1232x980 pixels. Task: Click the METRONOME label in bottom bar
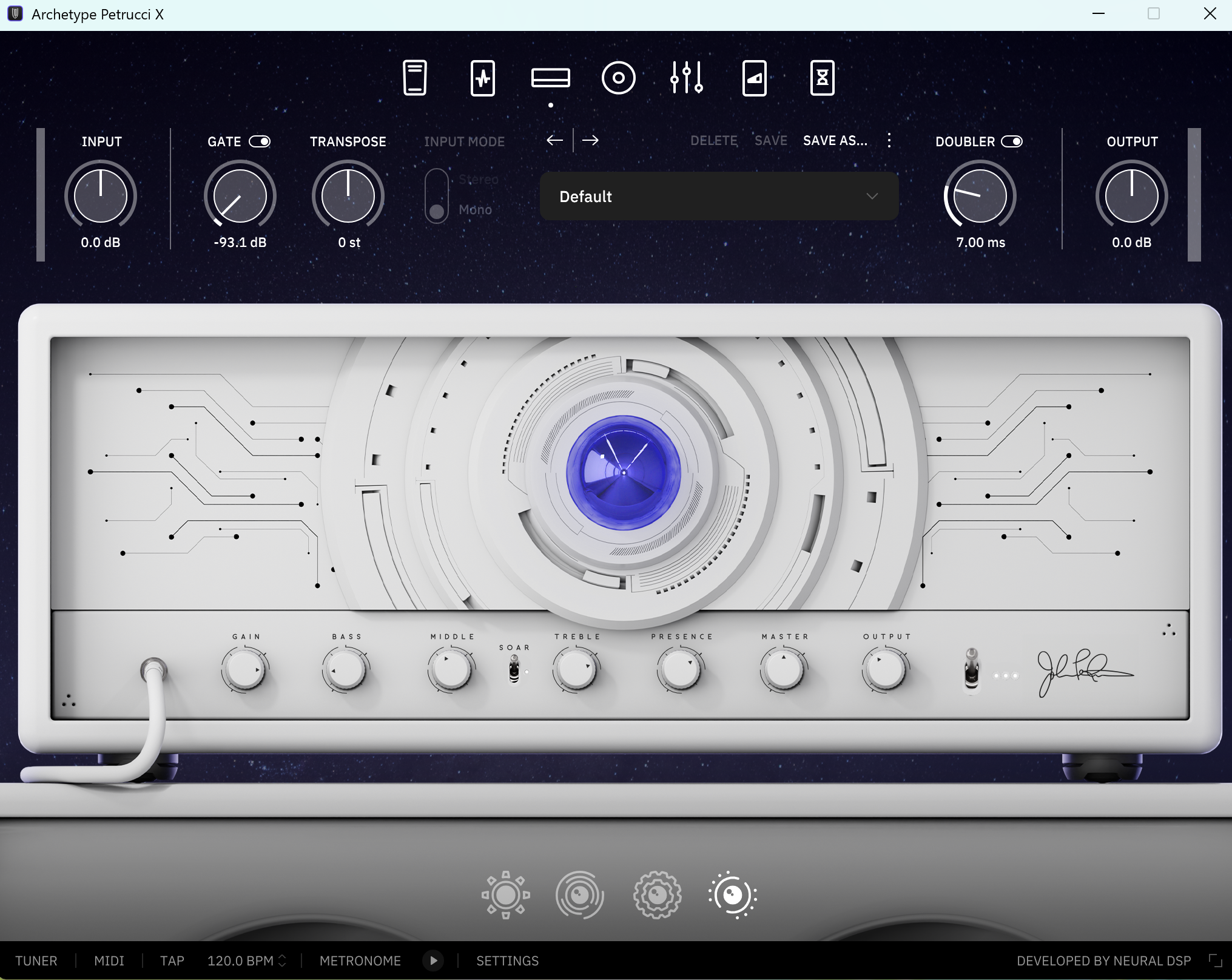(x=360, y=961)
